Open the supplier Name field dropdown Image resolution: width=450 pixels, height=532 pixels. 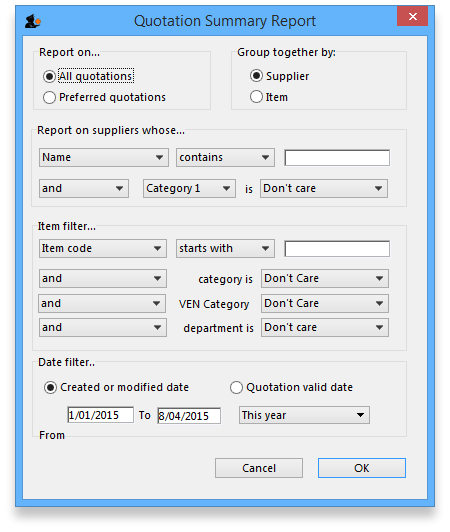pos(104,157)
